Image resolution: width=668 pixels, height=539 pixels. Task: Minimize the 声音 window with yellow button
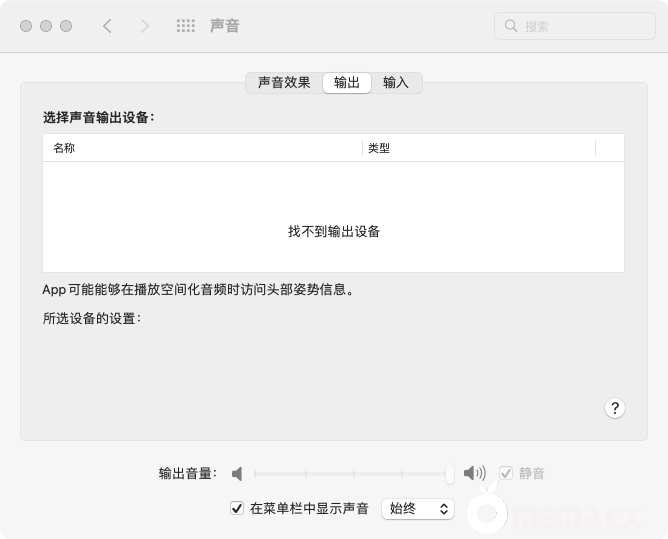tap(46, 26)
